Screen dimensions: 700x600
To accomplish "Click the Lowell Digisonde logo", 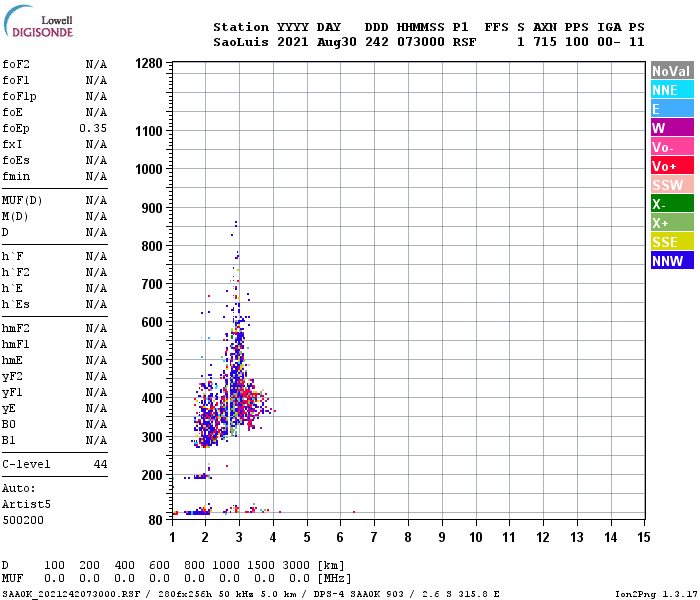I will click(38, 22).
